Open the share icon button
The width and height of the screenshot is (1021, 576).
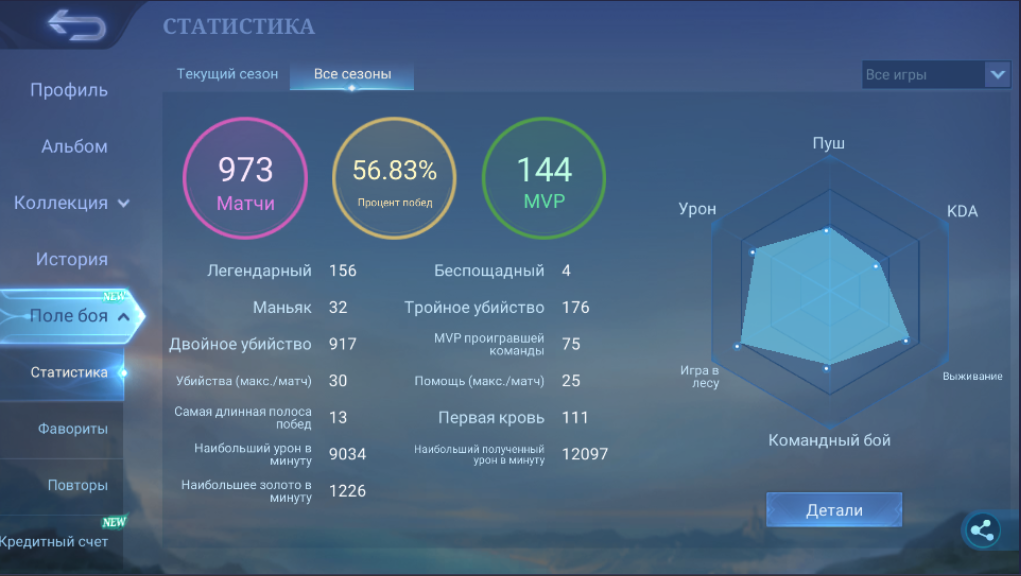point(982,530)
